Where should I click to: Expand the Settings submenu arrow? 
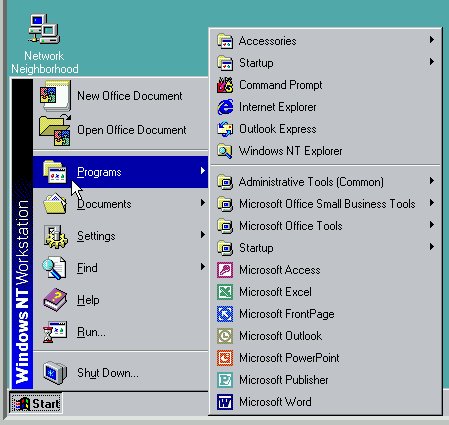click(203, 235)
